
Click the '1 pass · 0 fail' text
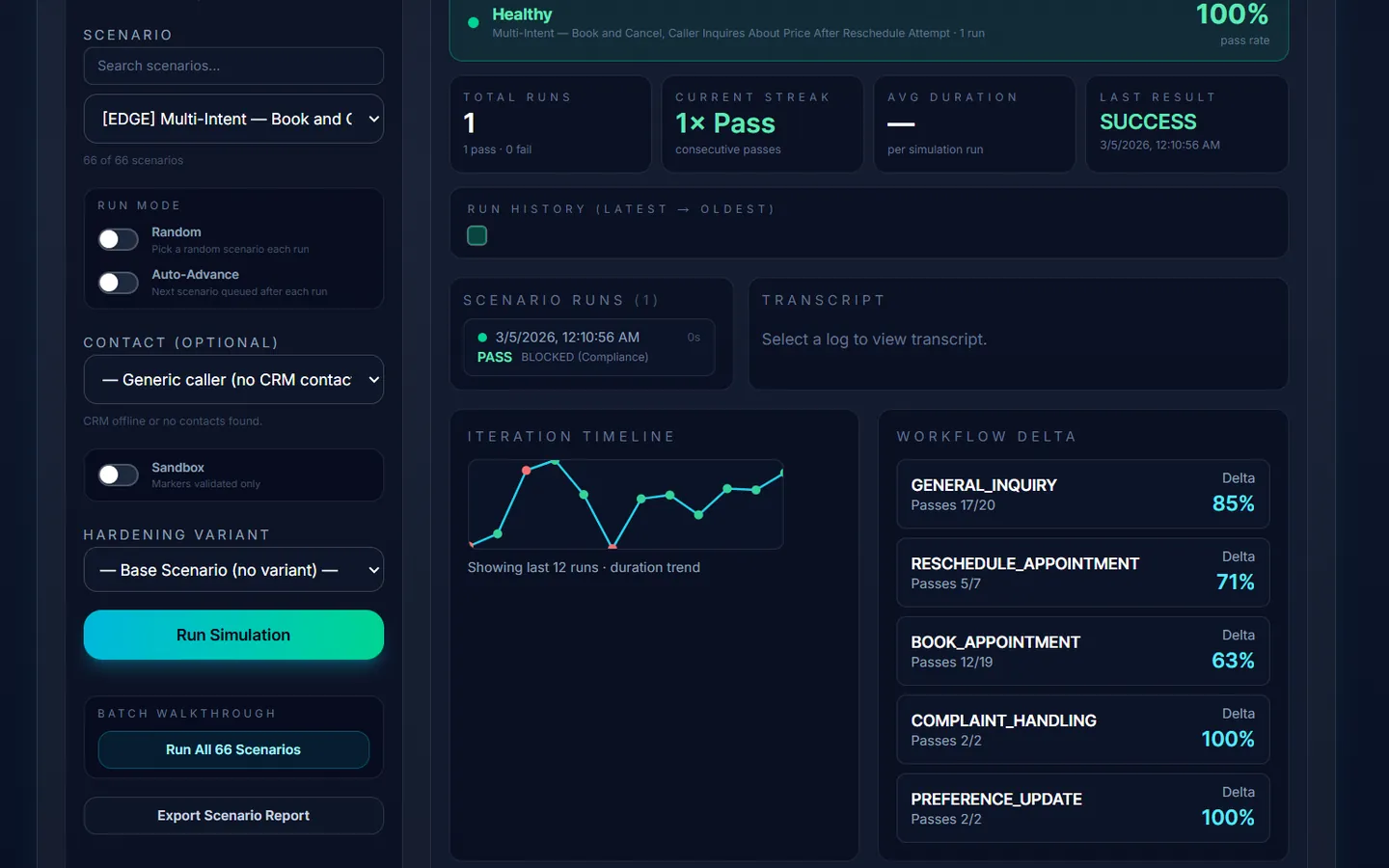tap(497, 149)
